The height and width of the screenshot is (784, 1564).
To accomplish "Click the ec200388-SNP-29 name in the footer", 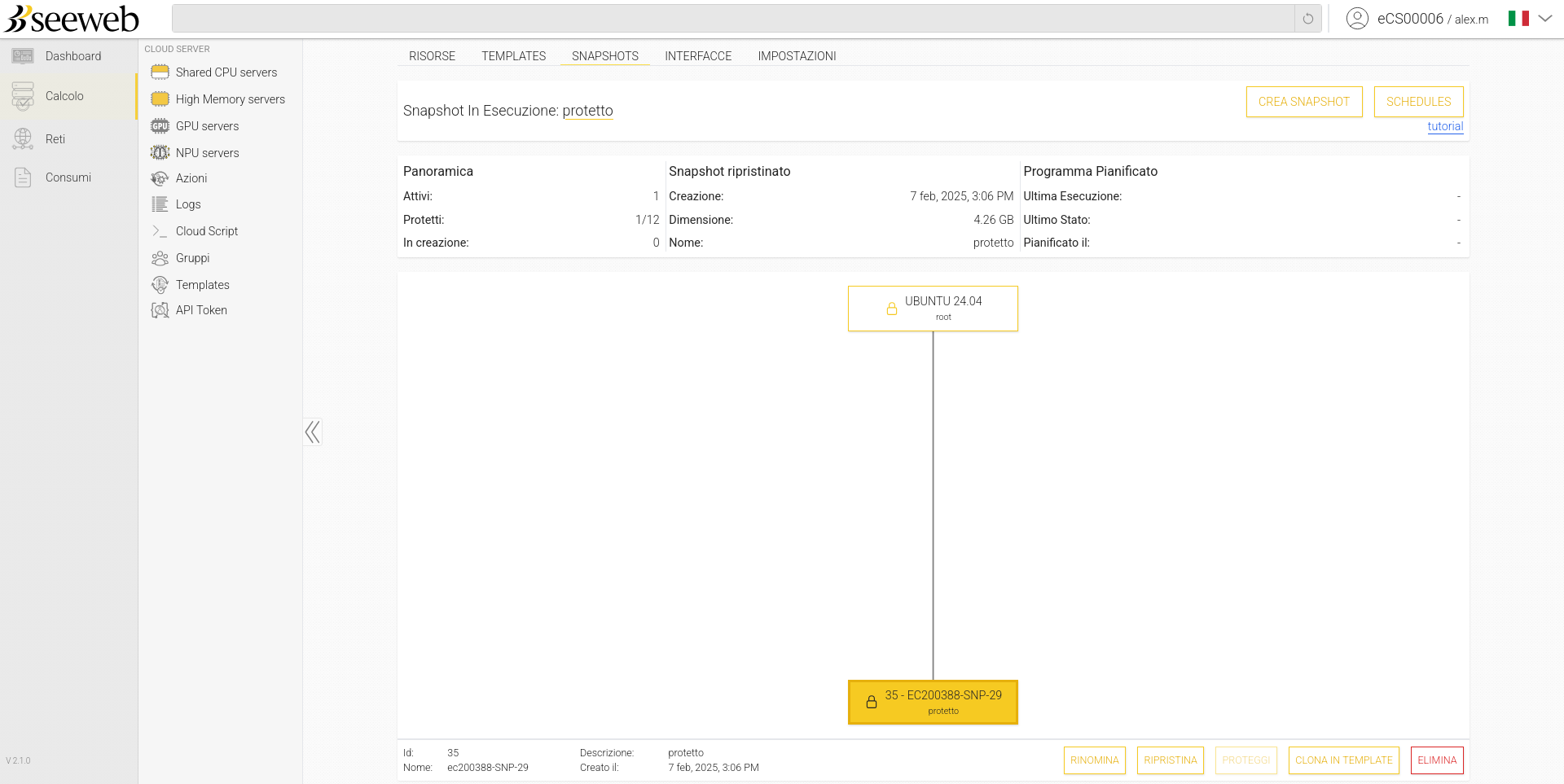I will click(x=487, y=768).
